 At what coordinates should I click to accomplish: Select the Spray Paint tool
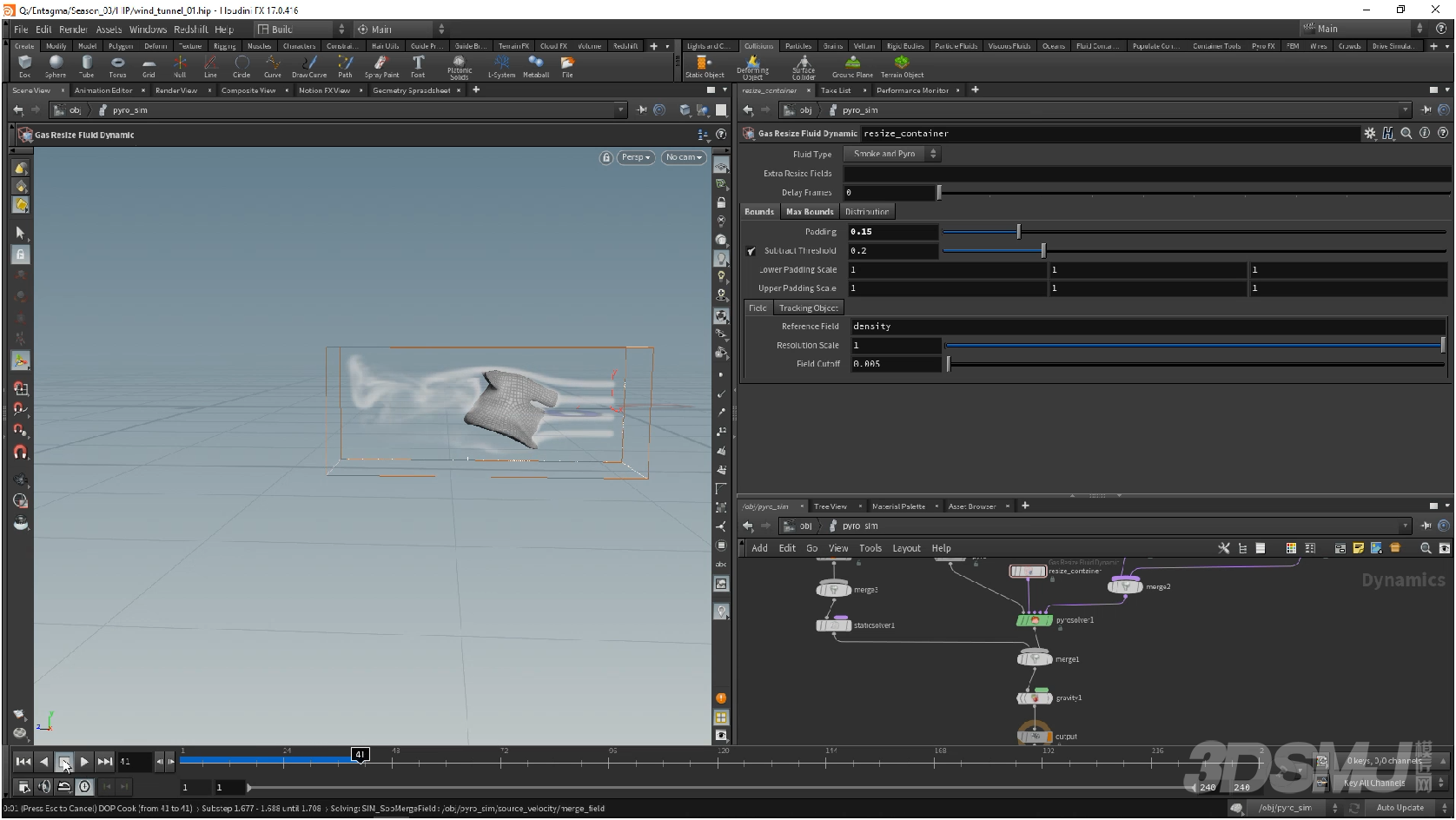(x=381, y=67)
